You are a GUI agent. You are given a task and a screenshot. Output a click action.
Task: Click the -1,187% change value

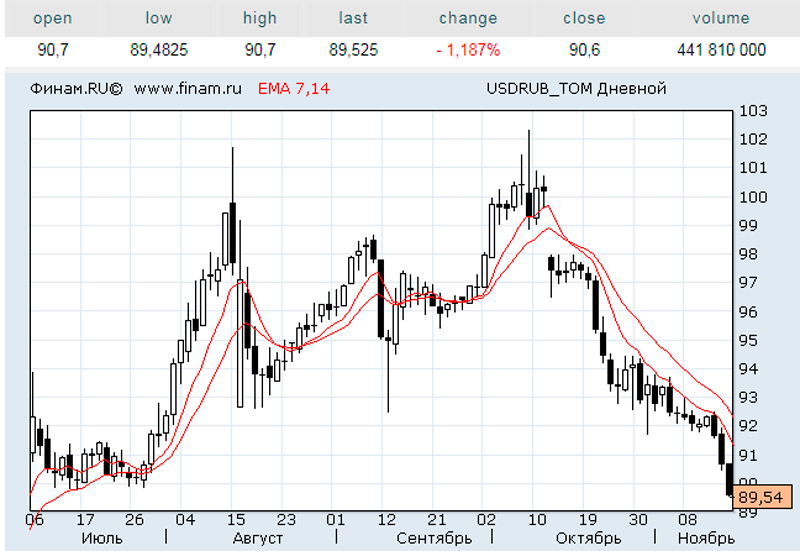[x=467, y=49]
